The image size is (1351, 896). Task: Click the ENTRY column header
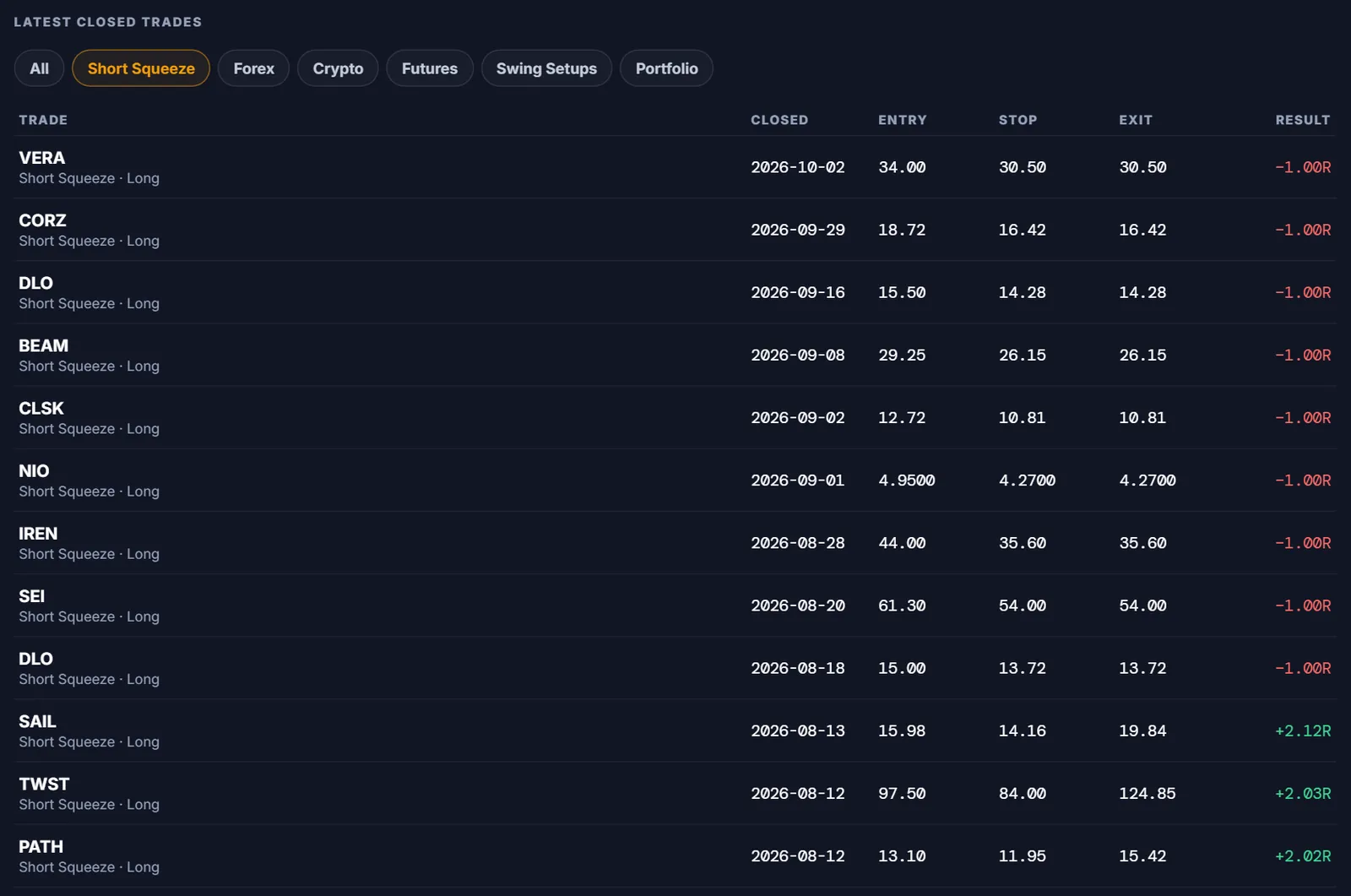tap(902, 120)
